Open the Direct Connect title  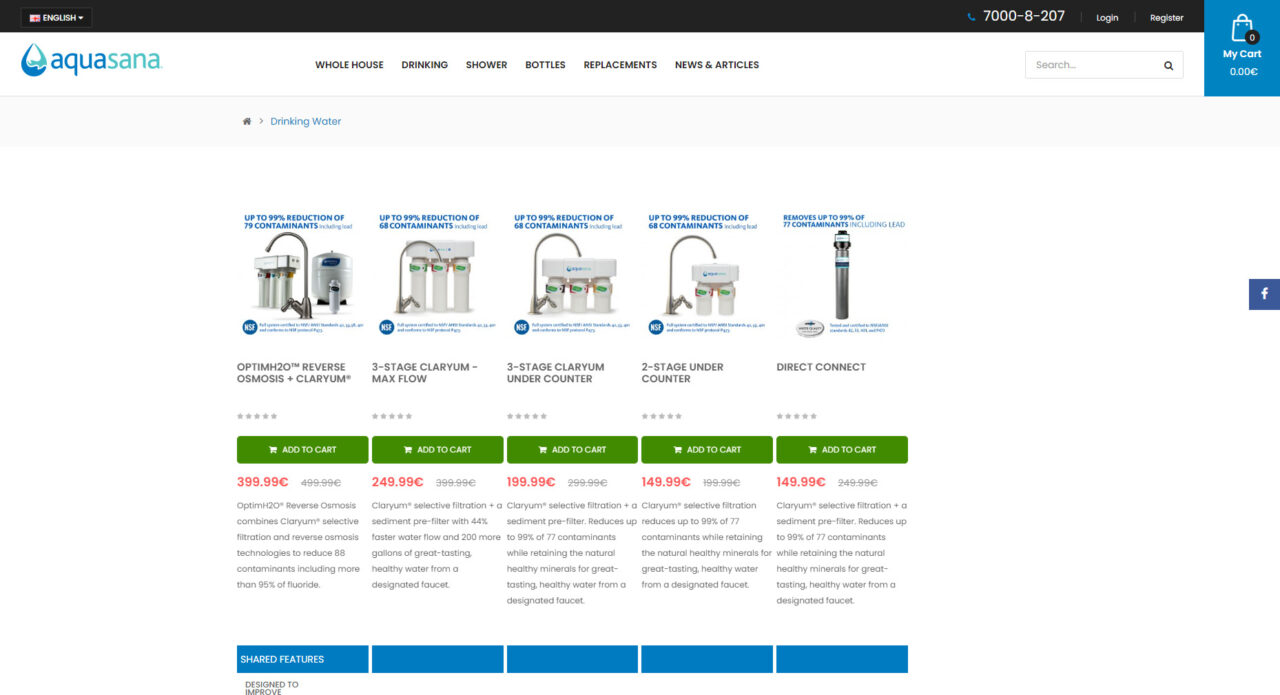(x=821, y=367)
